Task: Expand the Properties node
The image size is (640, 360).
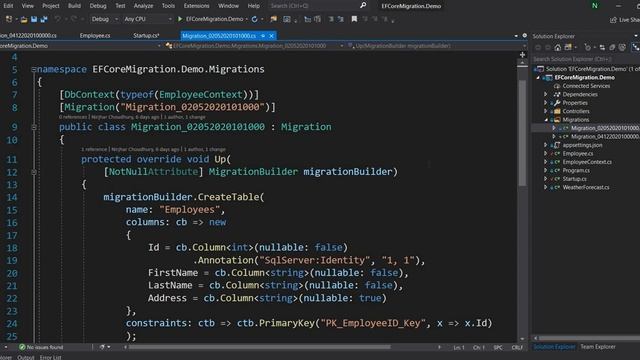Action: [546, 103]
